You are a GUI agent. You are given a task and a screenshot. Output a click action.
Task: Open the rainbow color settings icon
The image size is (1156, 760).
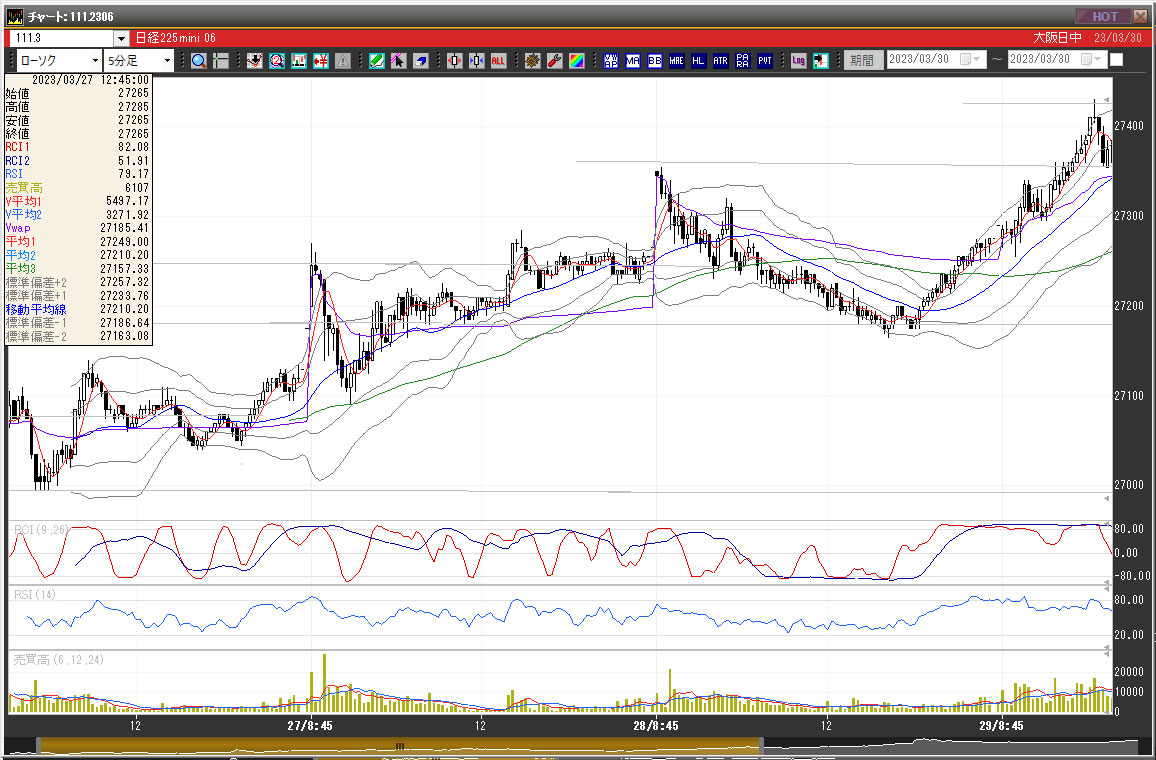(577, 60)
